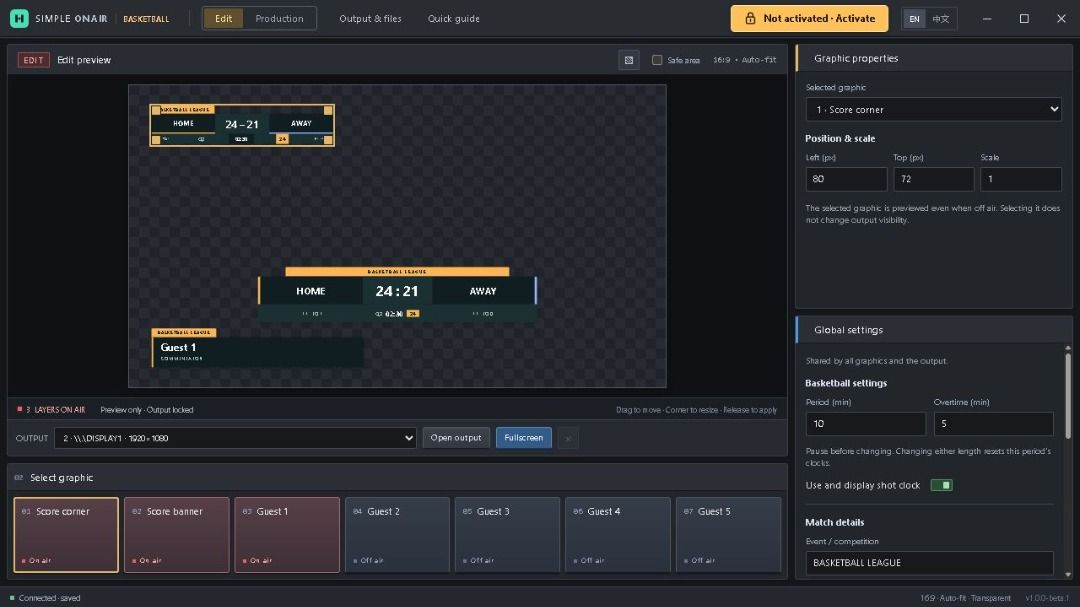Click the Left (px) input field
Image resolution: width=1080 pixels, height=607 pixels.
pyautogui.click(x=846, y=179)
